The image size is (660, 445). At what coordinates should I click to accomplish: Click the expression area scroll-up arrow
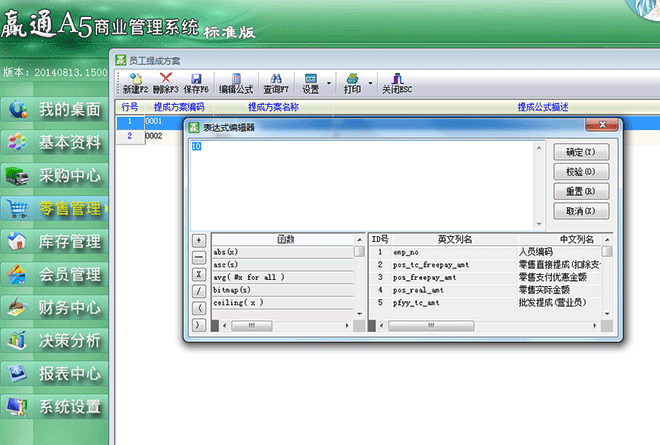tap(539, 147)
